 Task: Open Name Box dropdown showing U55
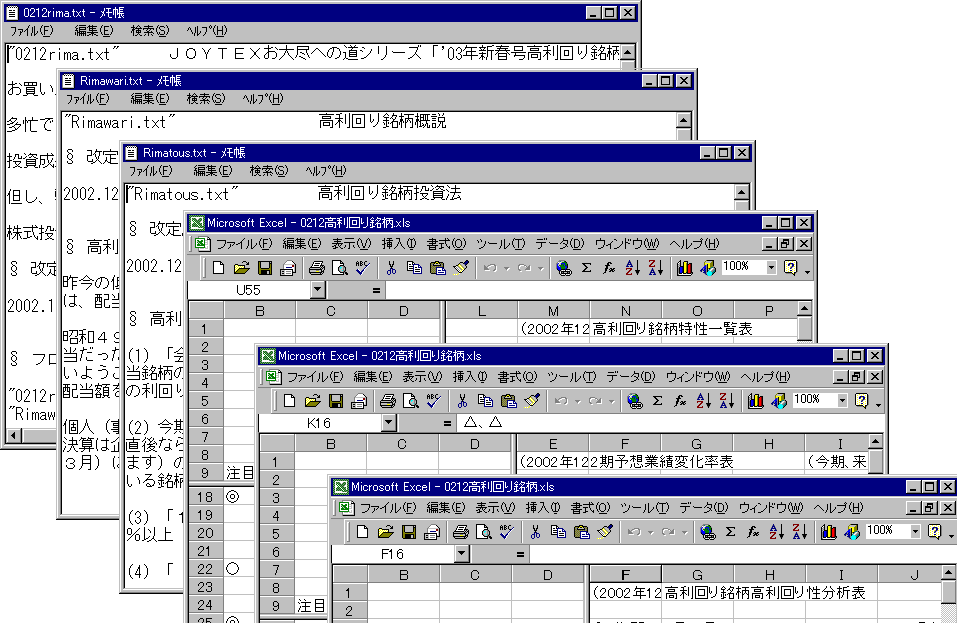point(317,290)
